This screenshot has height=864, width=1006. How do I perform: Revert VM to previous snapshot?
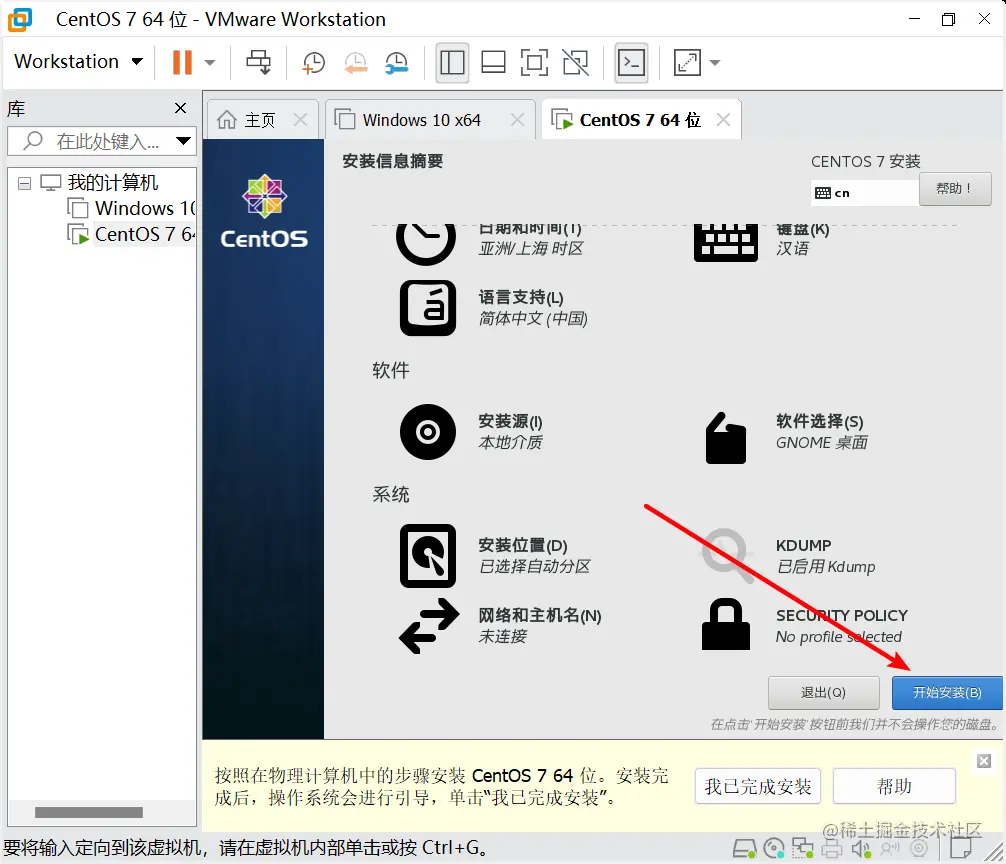(355, 63)
